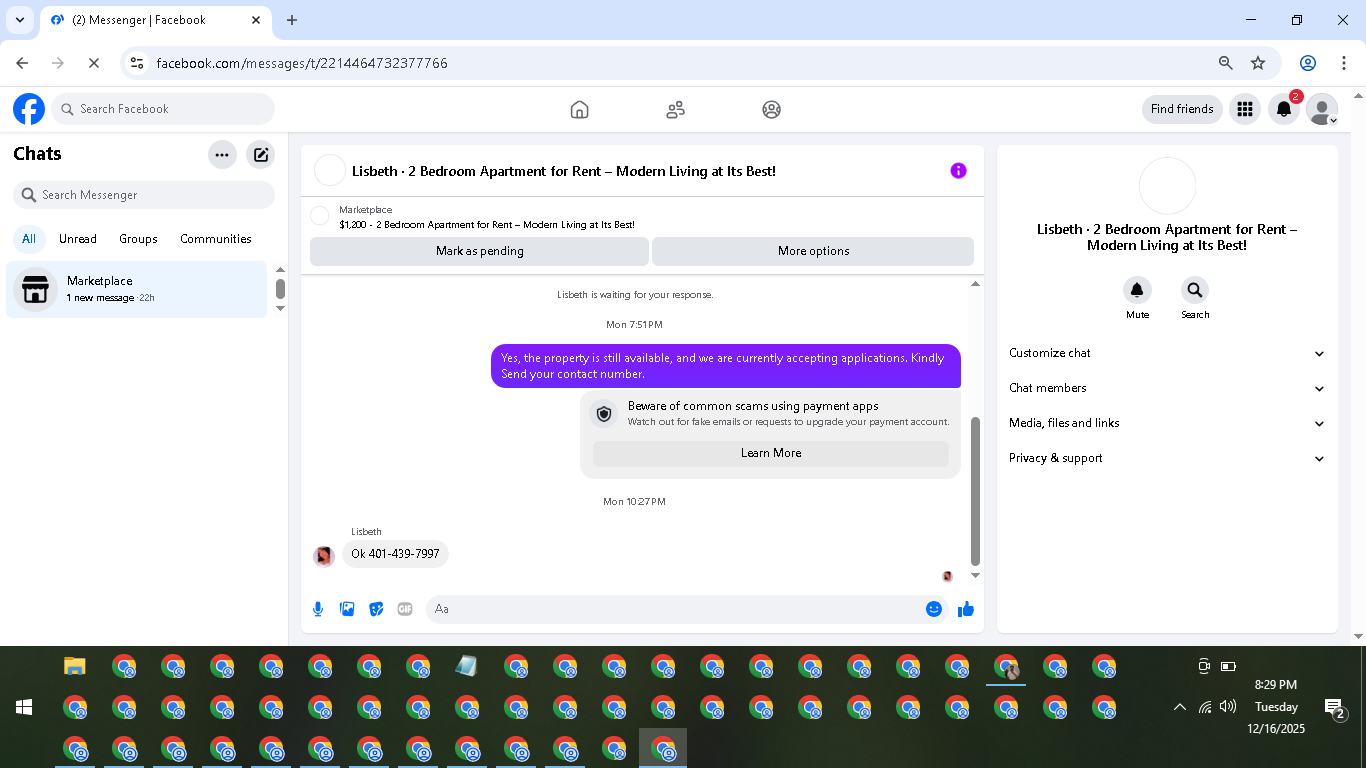Image resolution: width=1366 pixels, height=768 pixels.
Task: Mute this conversation with the bell icon
Action: 1137,290
